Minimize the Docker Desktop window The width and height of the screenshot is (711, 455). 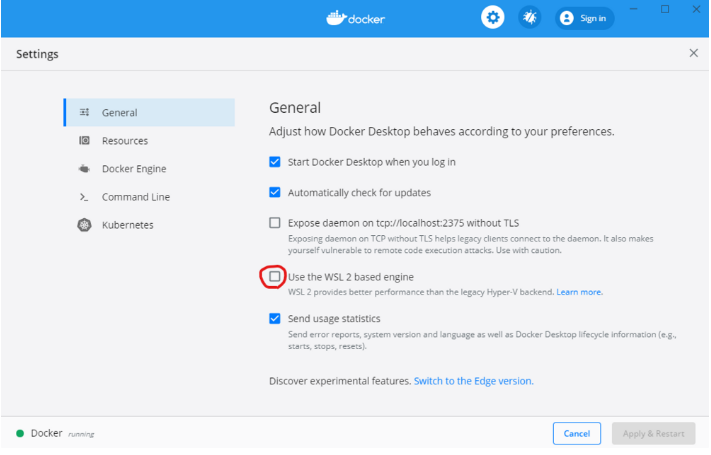[x=633, y=9]
